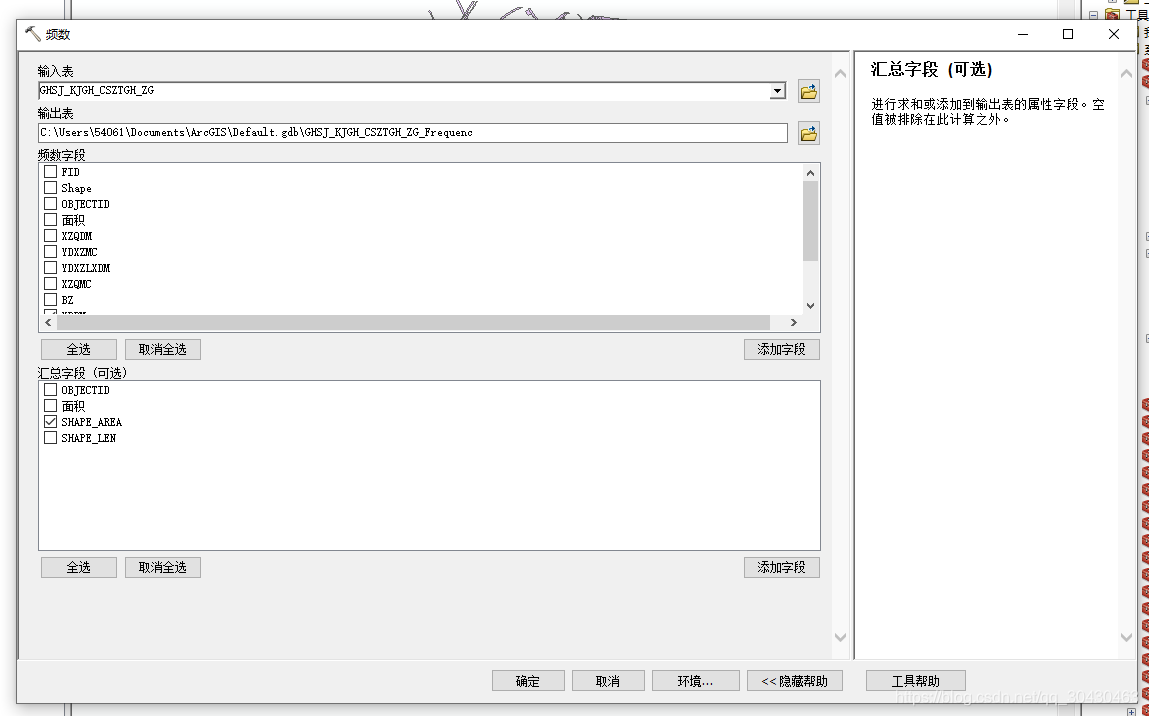Open the GHSJ_KJGH_CSZTGH_ZG input table dropdown
Screen dimensions: 1149x716
[x=777, y=90]
